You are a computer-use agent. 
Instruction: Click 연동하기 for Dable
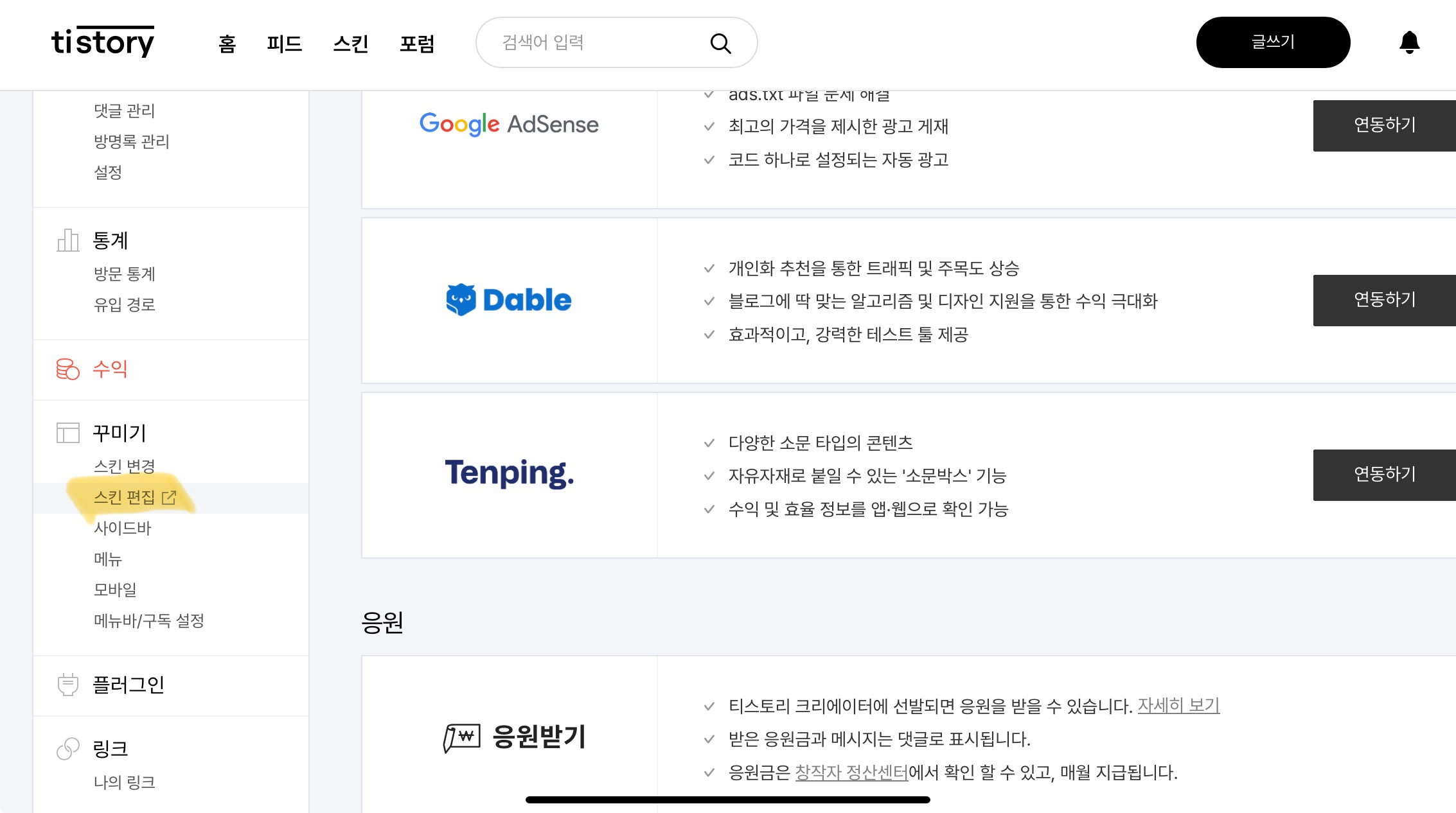(x=1384, y=300)
